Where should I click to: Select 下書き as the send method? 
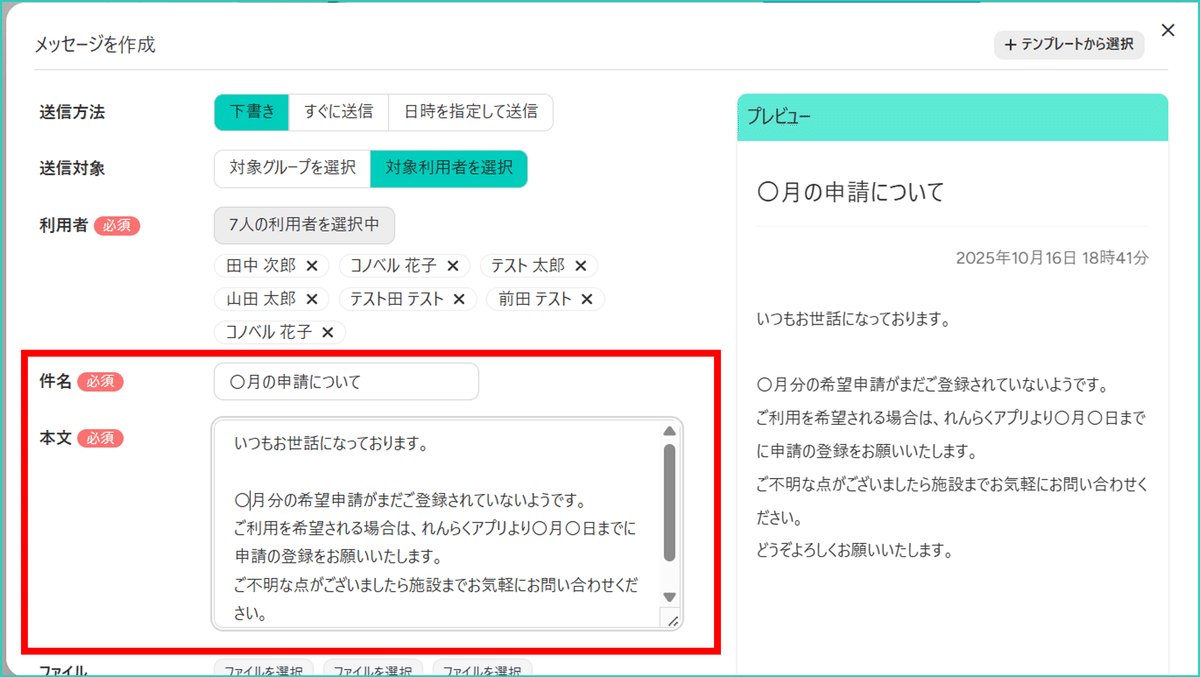point(251,112)
